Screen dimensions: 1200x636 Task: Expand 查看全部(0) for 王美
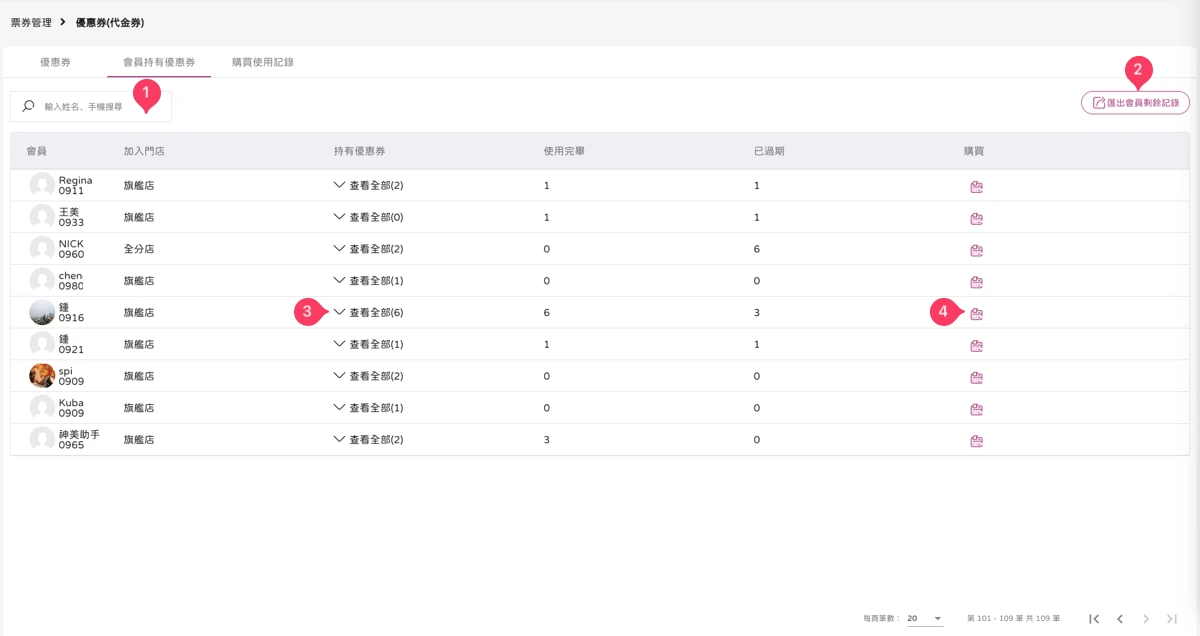(x=368, y=217)
